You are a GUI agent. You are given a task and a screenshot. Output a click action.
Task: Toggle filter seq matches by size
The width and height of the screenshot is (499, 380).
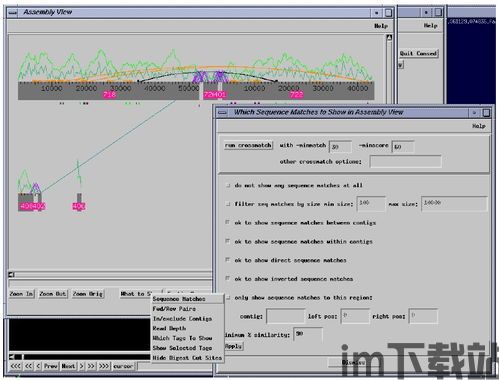pyautogui.click(x=228, y=204)
